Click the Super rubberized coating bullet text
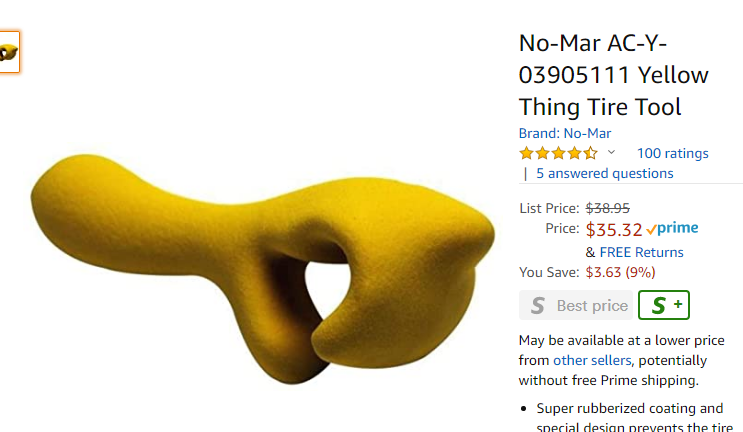The image size is (743, 432). click(x=630, y=408)
